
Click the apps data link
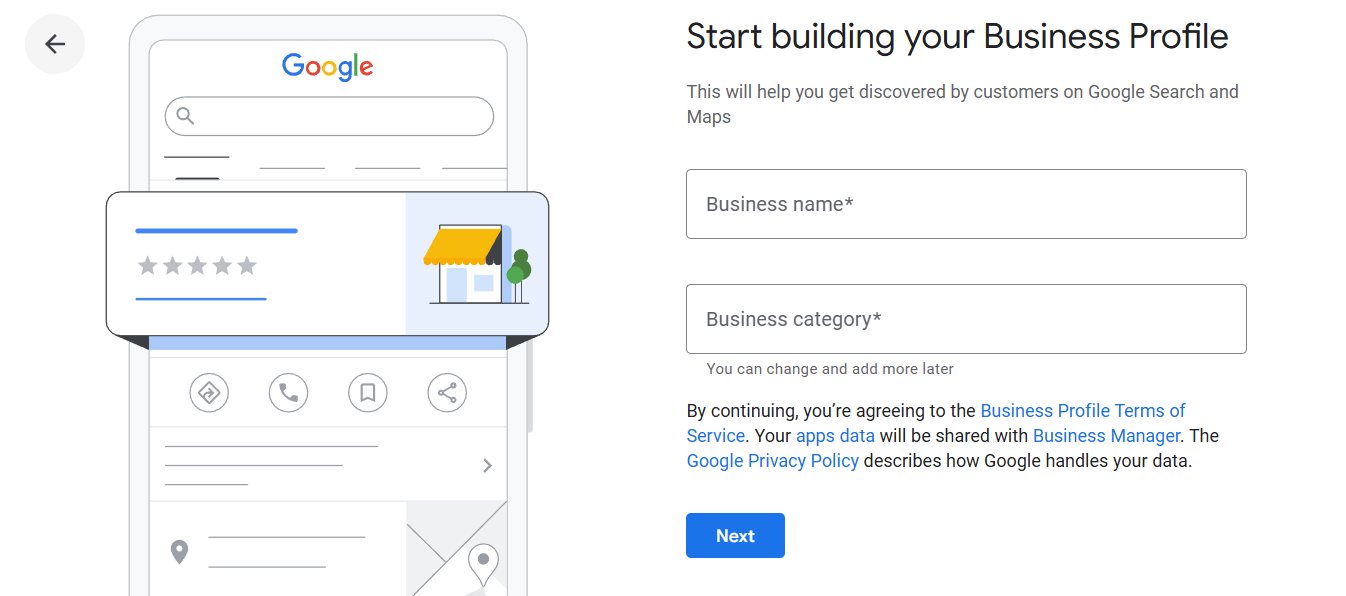[x=835, y=435]
